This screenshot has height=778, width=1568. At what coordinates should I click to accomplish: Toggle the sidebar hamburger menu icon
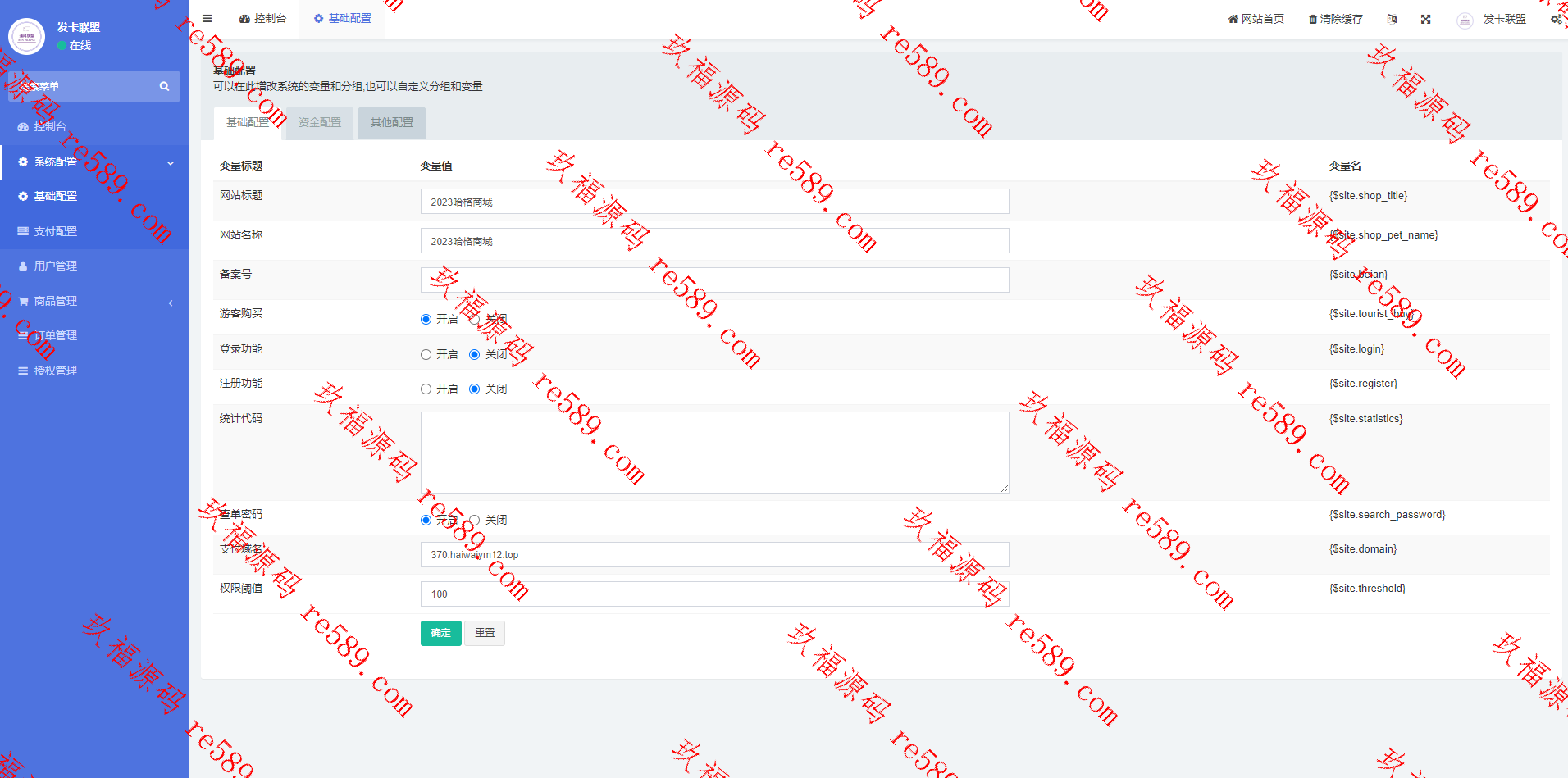[207, 18]
